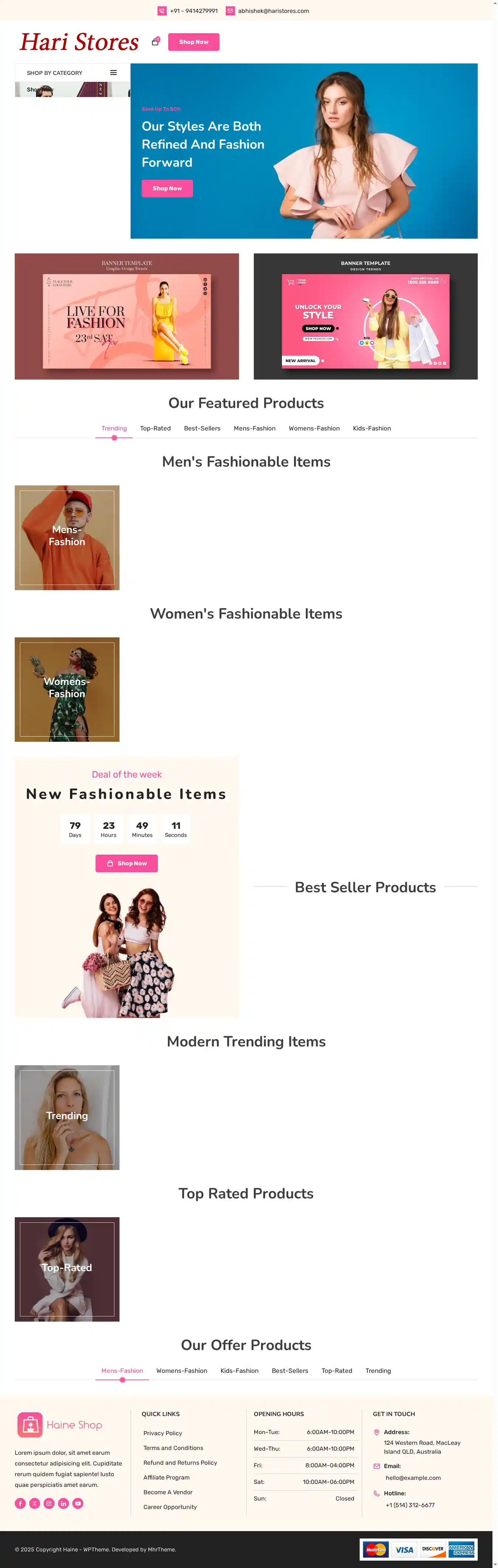The image size is (498, 1568).
Task: Expand the Shop By Category hamburger menu
Action: (x=113, y=72)
